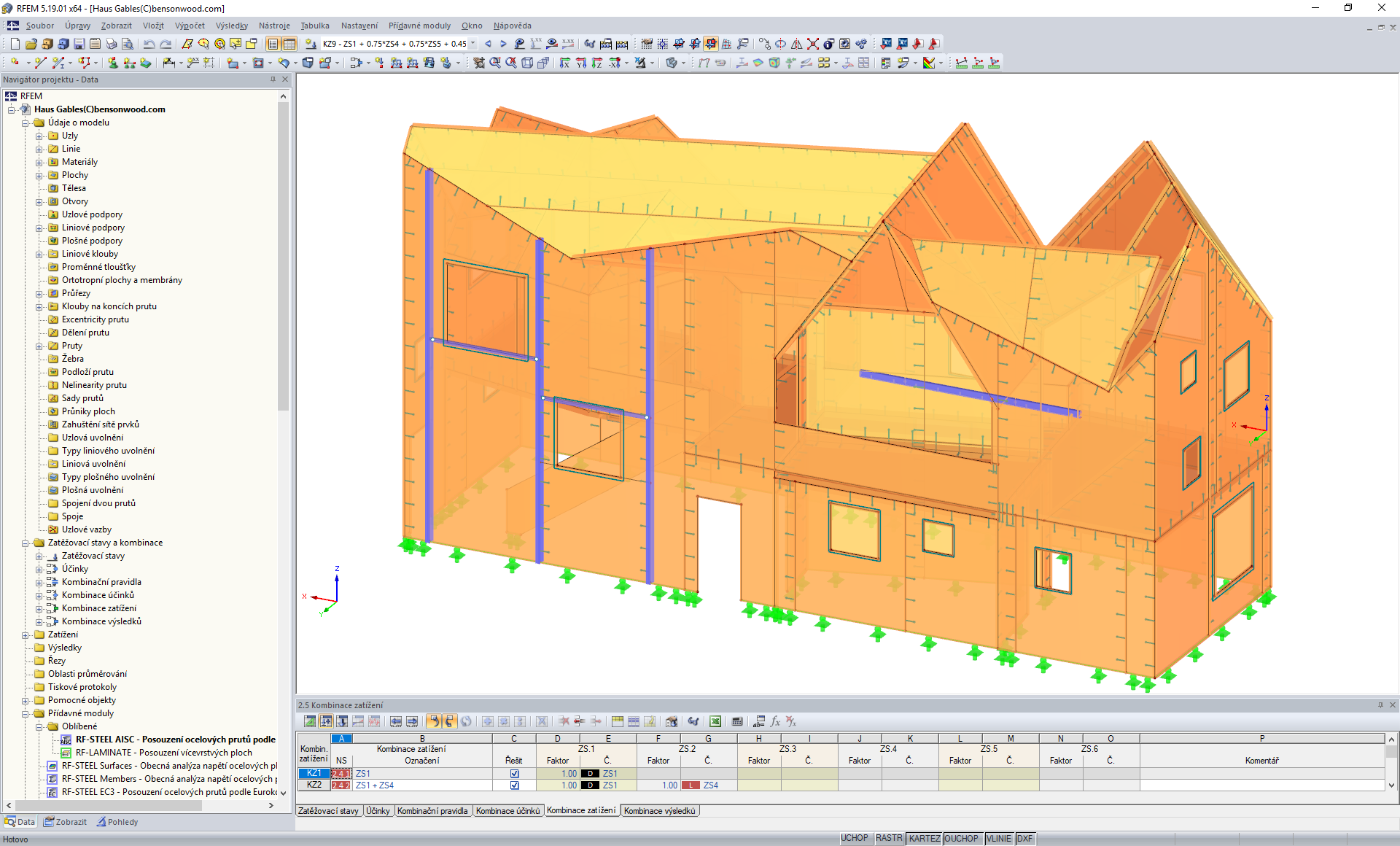The image size is (1400, 846).
Task: Toggle the Řešit checkbox for KZ1
Action: [x=515, y=773]
